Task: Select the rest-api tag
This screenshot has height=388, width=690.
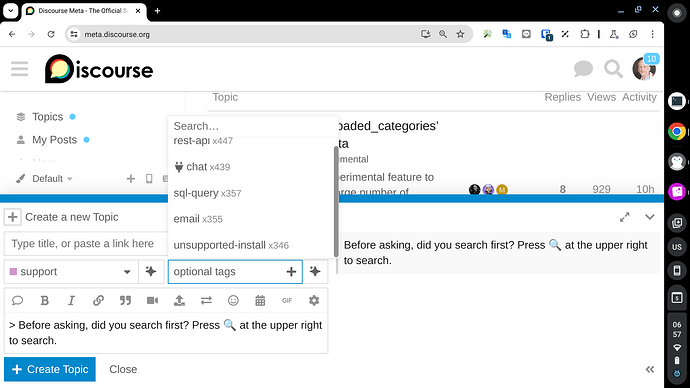Action: click(203, 141)
